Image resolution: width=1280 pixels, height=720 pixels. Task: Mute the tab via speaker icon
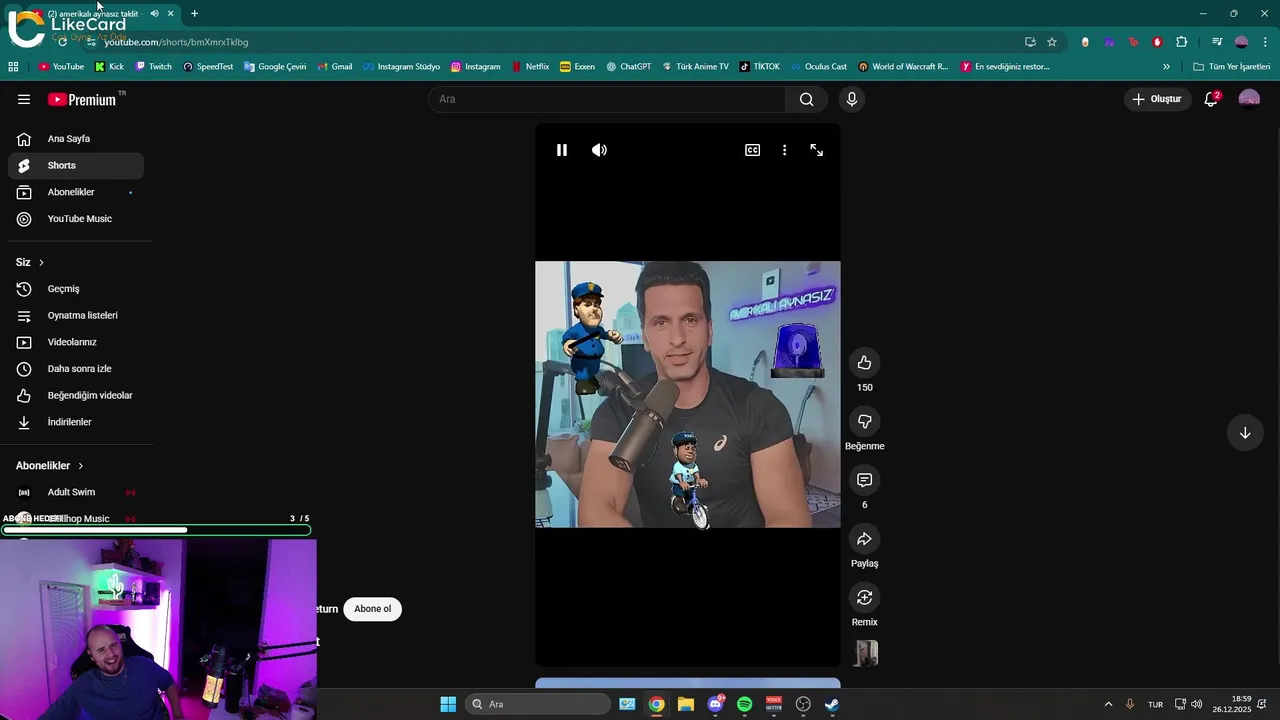(154, 14)
